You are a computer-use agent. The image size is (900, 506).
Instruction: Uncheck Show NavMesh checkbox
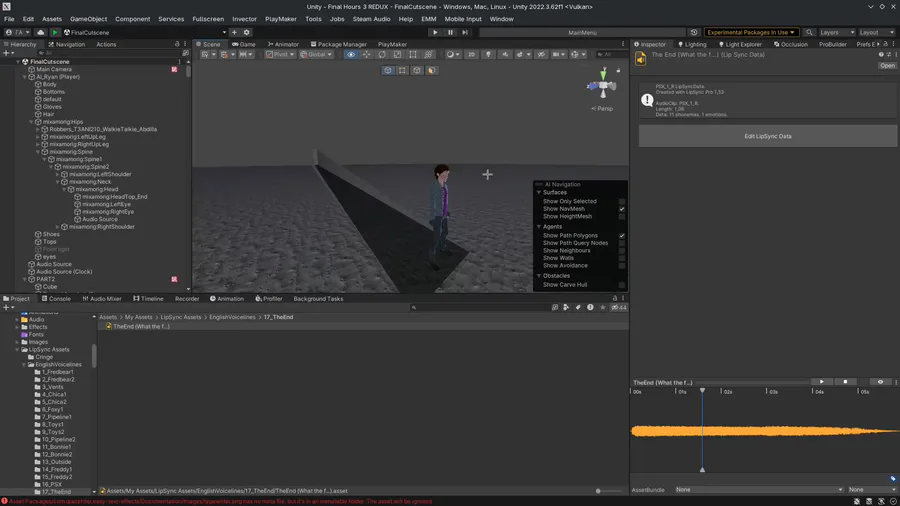(622, 209)
